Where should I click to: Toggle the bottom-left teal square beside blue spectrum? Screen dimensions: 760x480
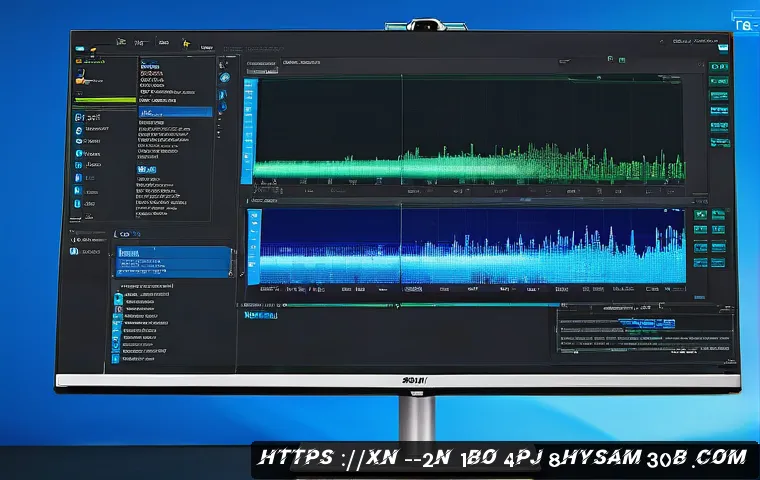click(x=699, y=262)
